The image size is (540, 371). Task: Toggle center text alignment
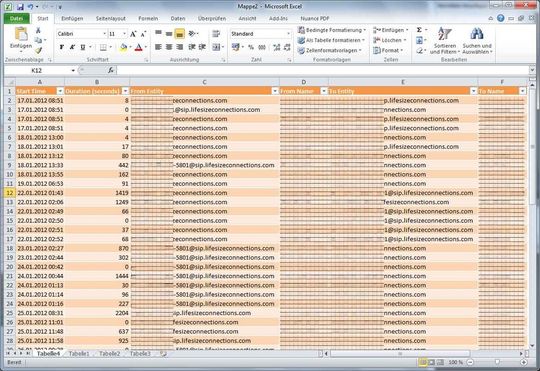(169, 47)
